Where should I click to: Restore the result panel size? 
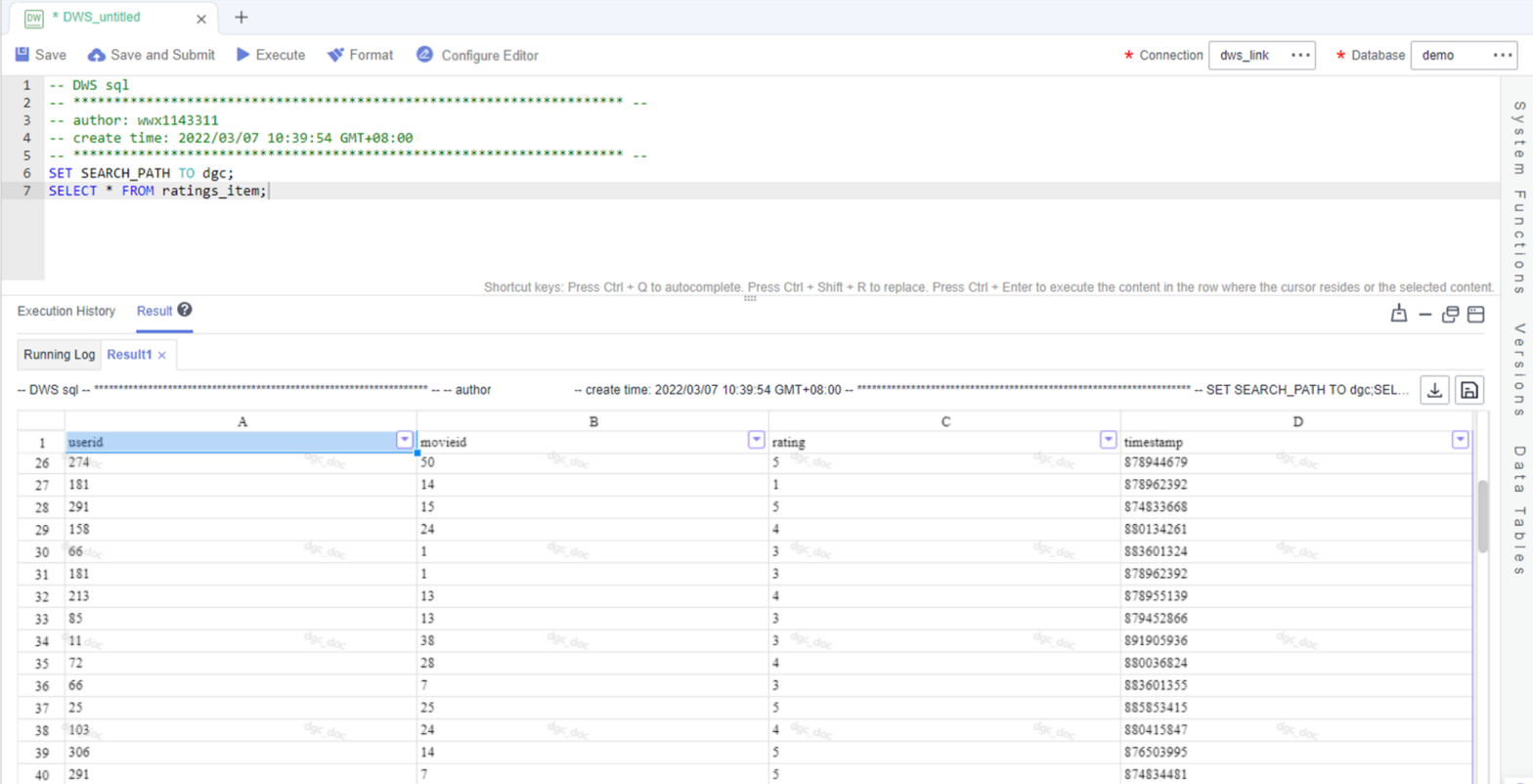[1451, 314]
